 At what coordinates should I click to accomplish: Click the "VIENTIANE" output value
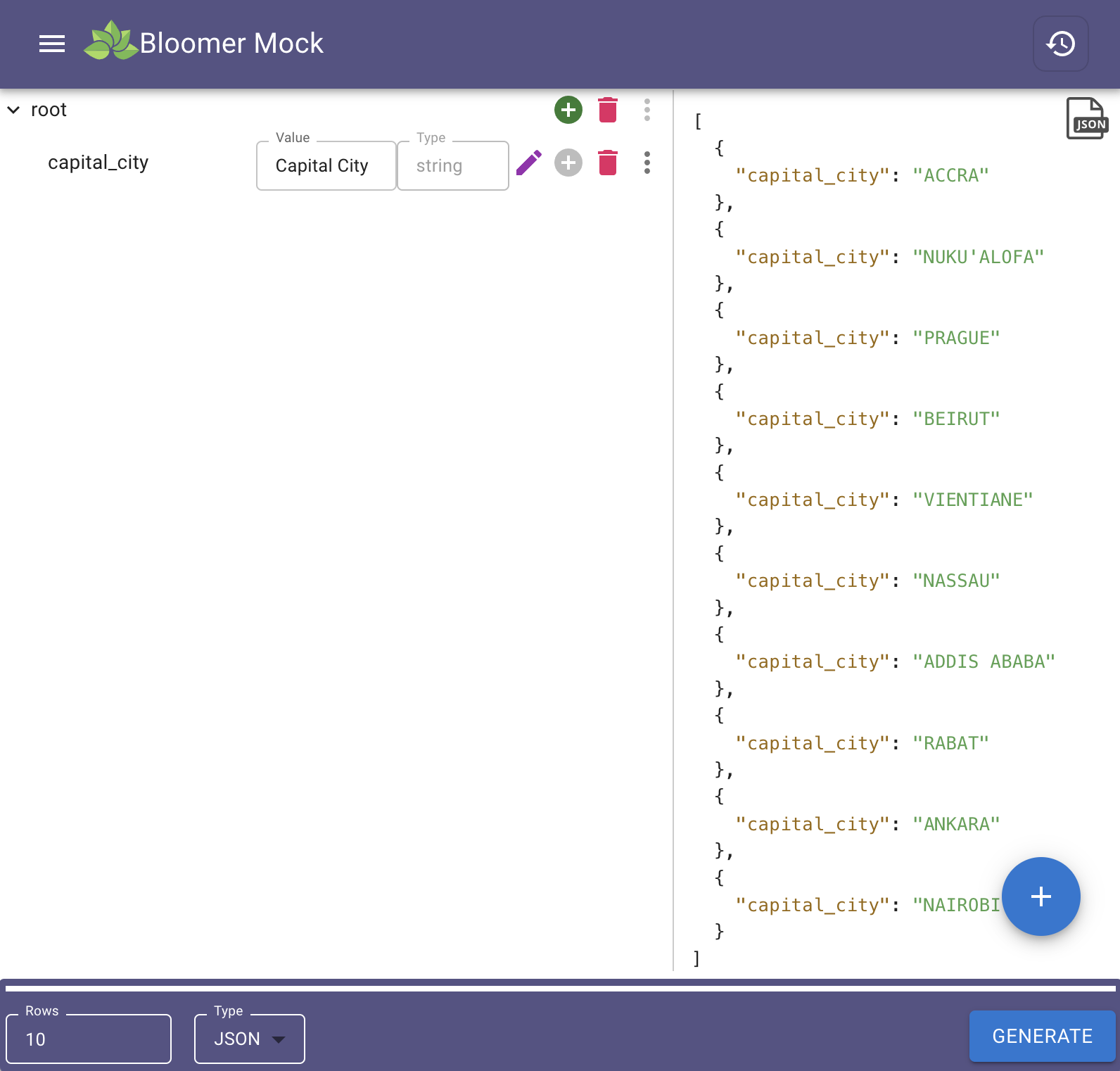[972, 500]
